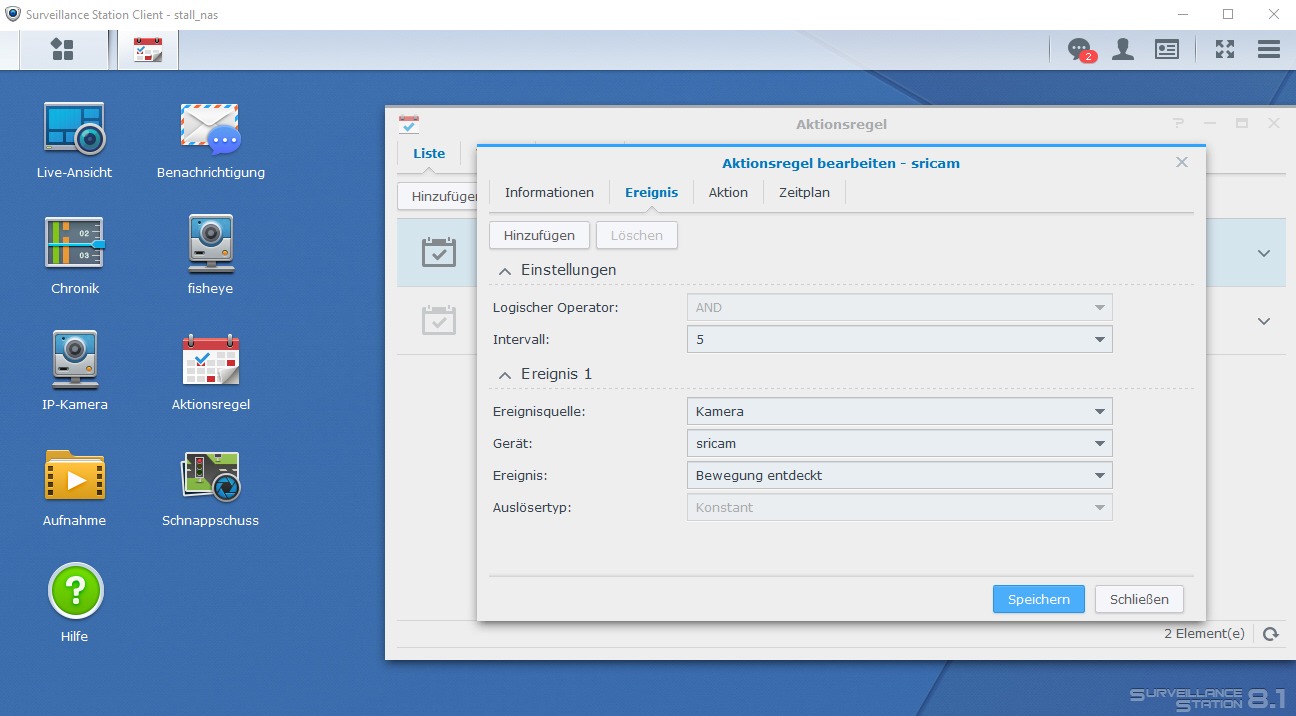Click the dialog title 'Aktionsregel bearbeiten - sricam'
The image size is (1296, 716).
(841, 163)
